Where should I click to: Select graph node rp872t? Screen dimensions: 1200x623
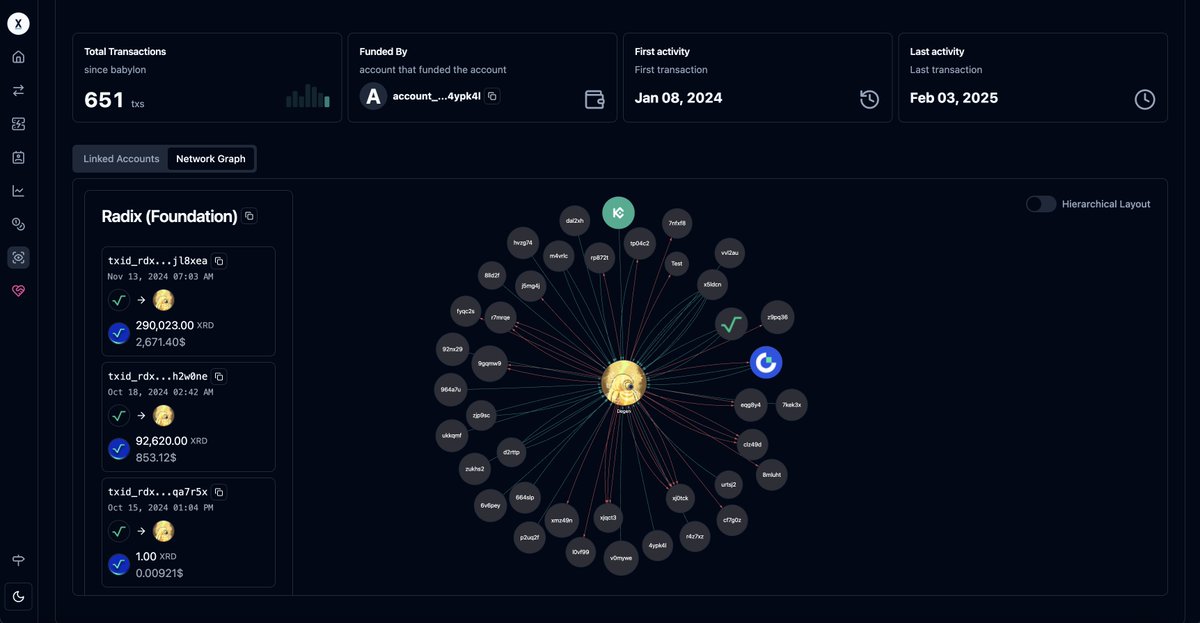click(x=599, y=257)
